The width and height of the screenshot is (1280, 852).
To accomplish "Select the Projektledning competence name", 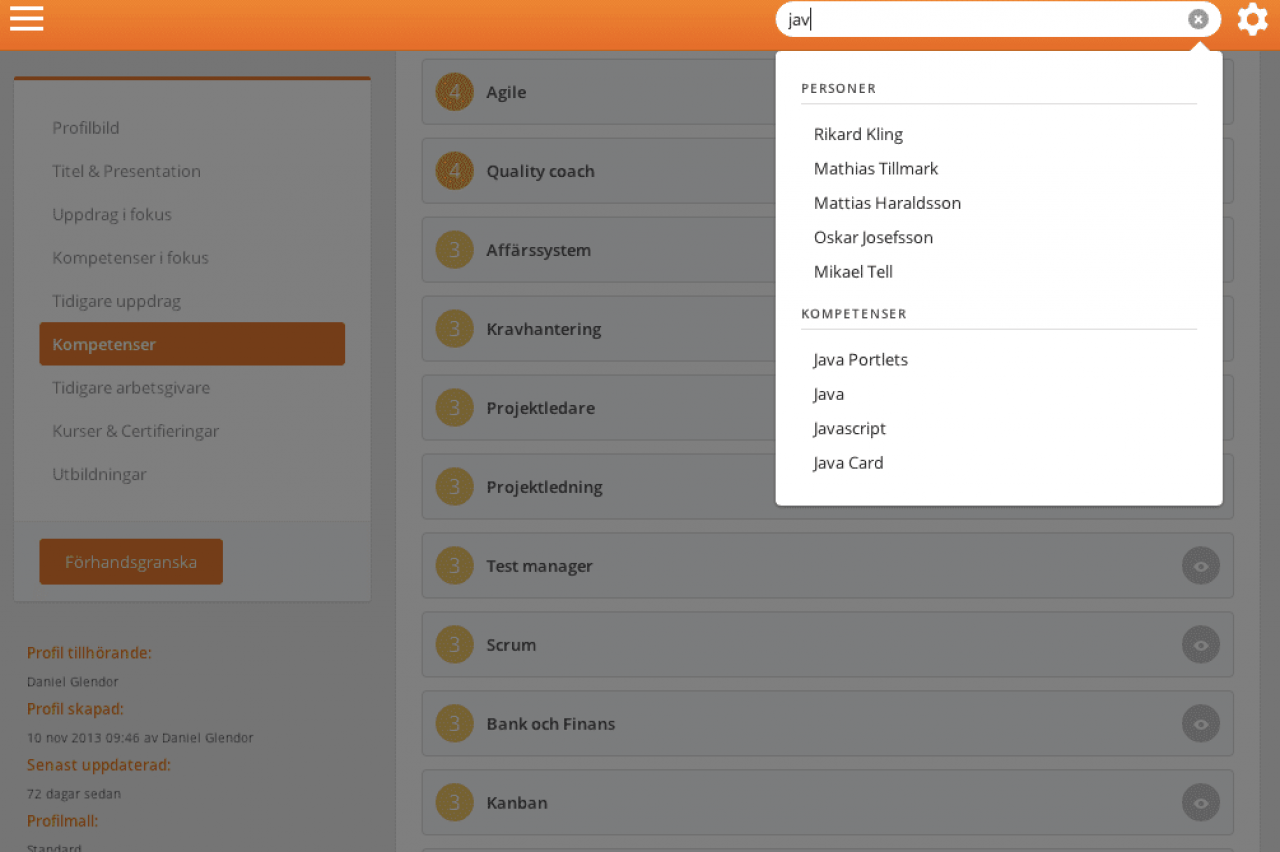I will click(544, 487).
